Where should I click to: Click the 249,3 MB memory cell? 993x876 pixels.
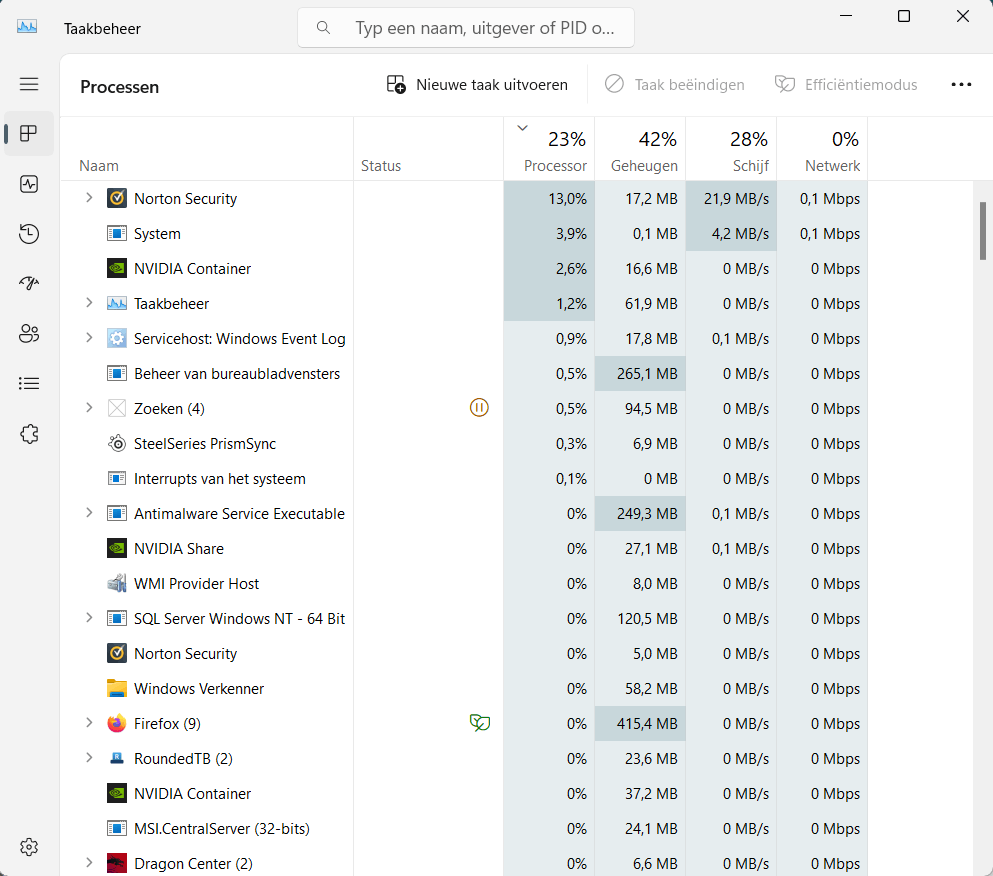coord(640,514)
